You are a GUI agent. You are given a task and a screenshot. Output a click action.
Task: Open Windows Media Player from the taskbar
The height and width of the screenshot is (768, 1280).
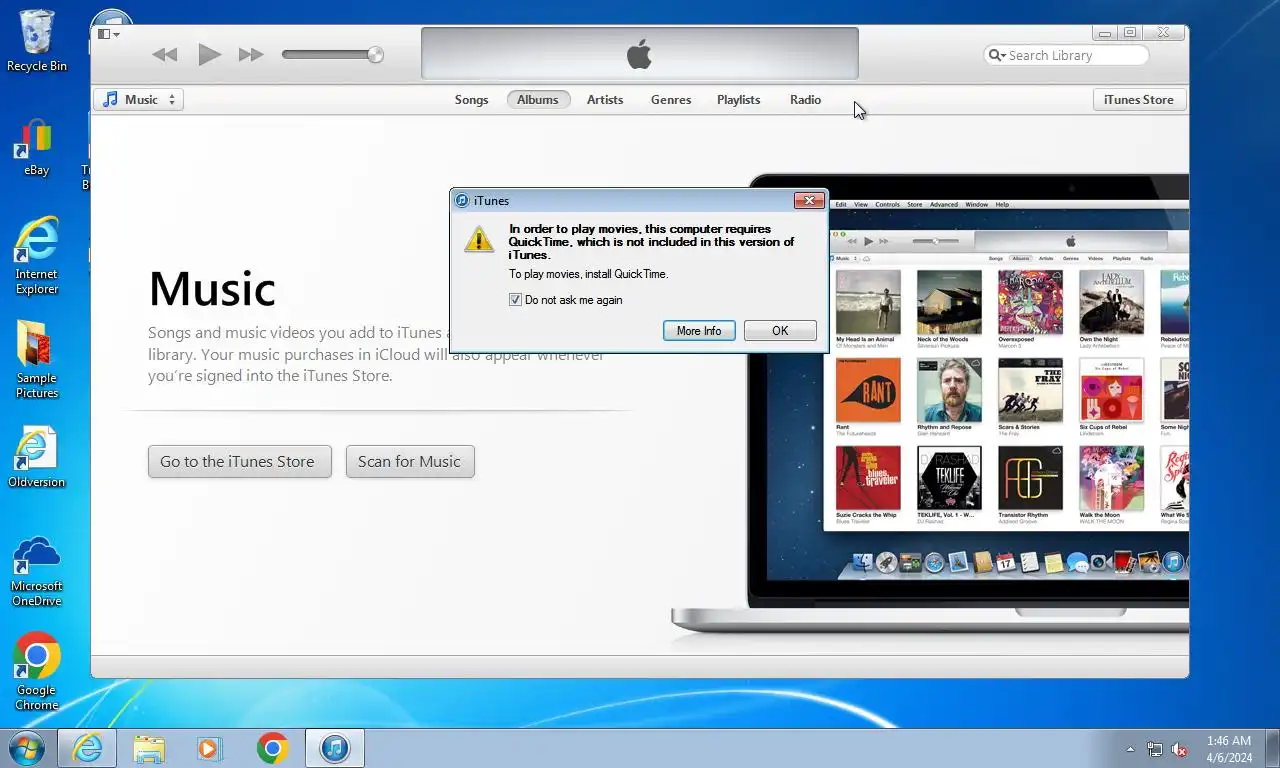pyautogui.click(x=209, y=748)
